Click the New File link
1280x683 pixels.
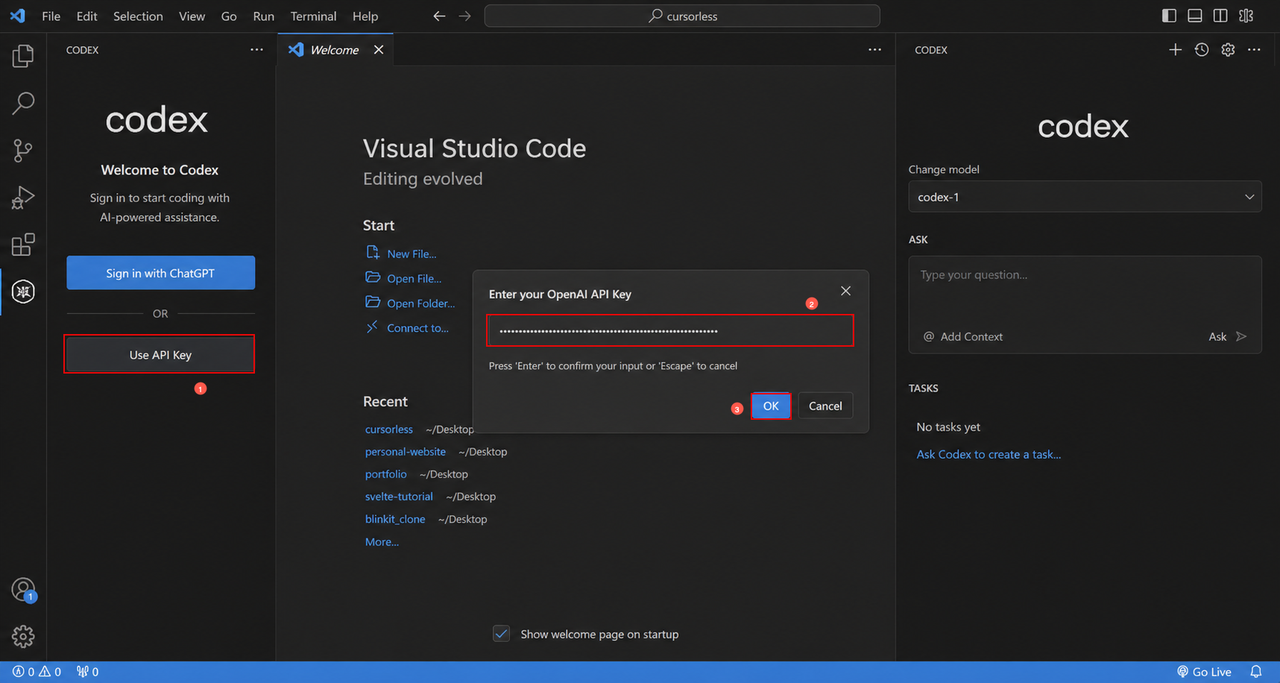tap(401, 254)
